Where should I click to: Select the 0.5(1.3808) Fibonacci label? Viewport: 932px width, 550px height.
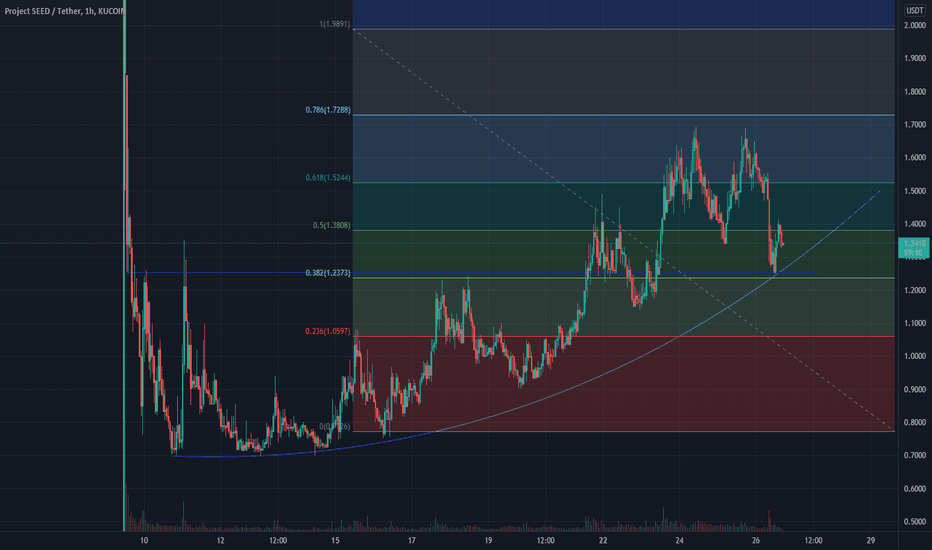click(x=332, y=225)
